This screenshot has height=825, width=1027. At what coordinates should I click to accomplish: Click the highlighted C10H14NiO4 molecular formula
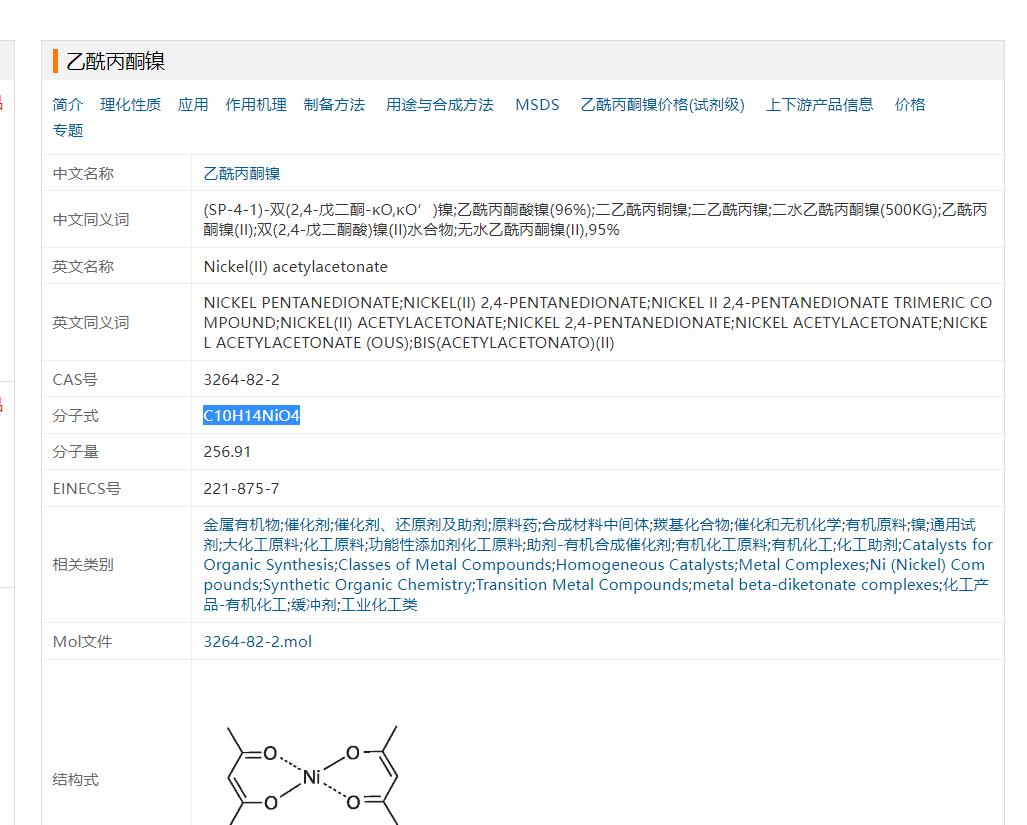251,416
